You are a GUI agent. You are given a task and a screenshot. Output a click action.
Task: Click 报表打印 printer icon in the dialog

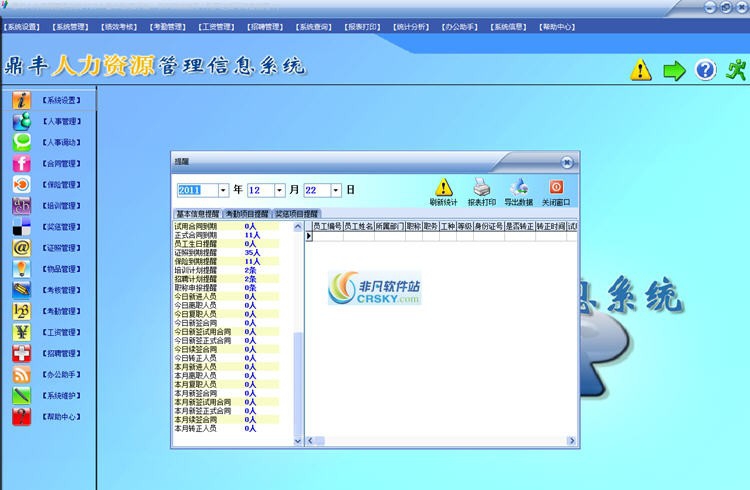[x=481, y=192]
